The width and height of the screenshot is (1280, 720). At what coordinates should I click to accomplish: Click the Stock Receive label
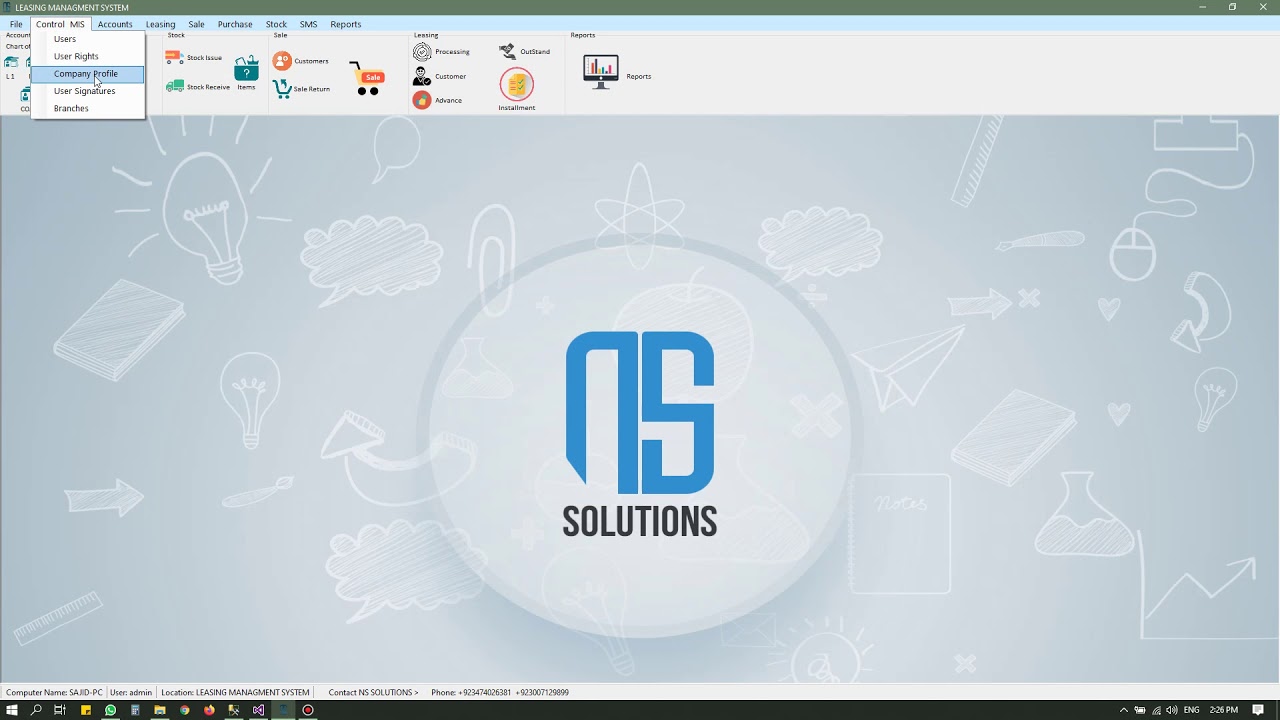pyautogui.click(x=208, y=87)
